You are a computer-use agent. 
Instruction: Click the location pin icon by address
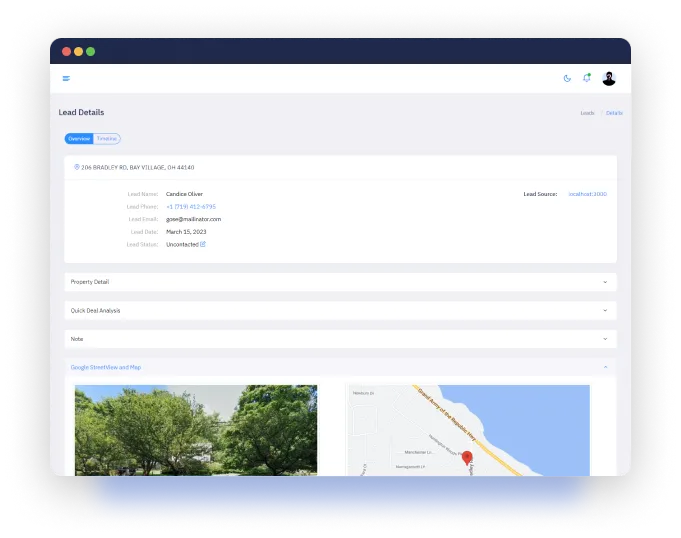[76, 167]
